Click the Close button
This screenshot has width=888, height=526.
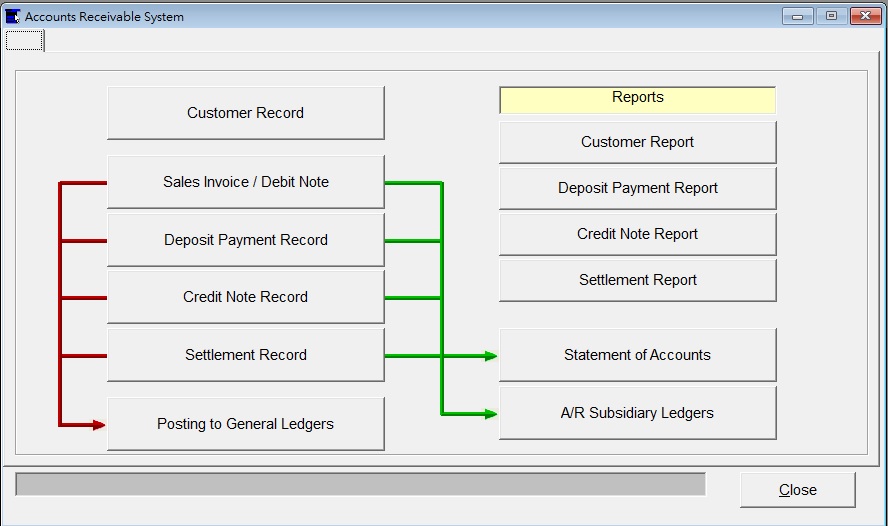(797, 490)
